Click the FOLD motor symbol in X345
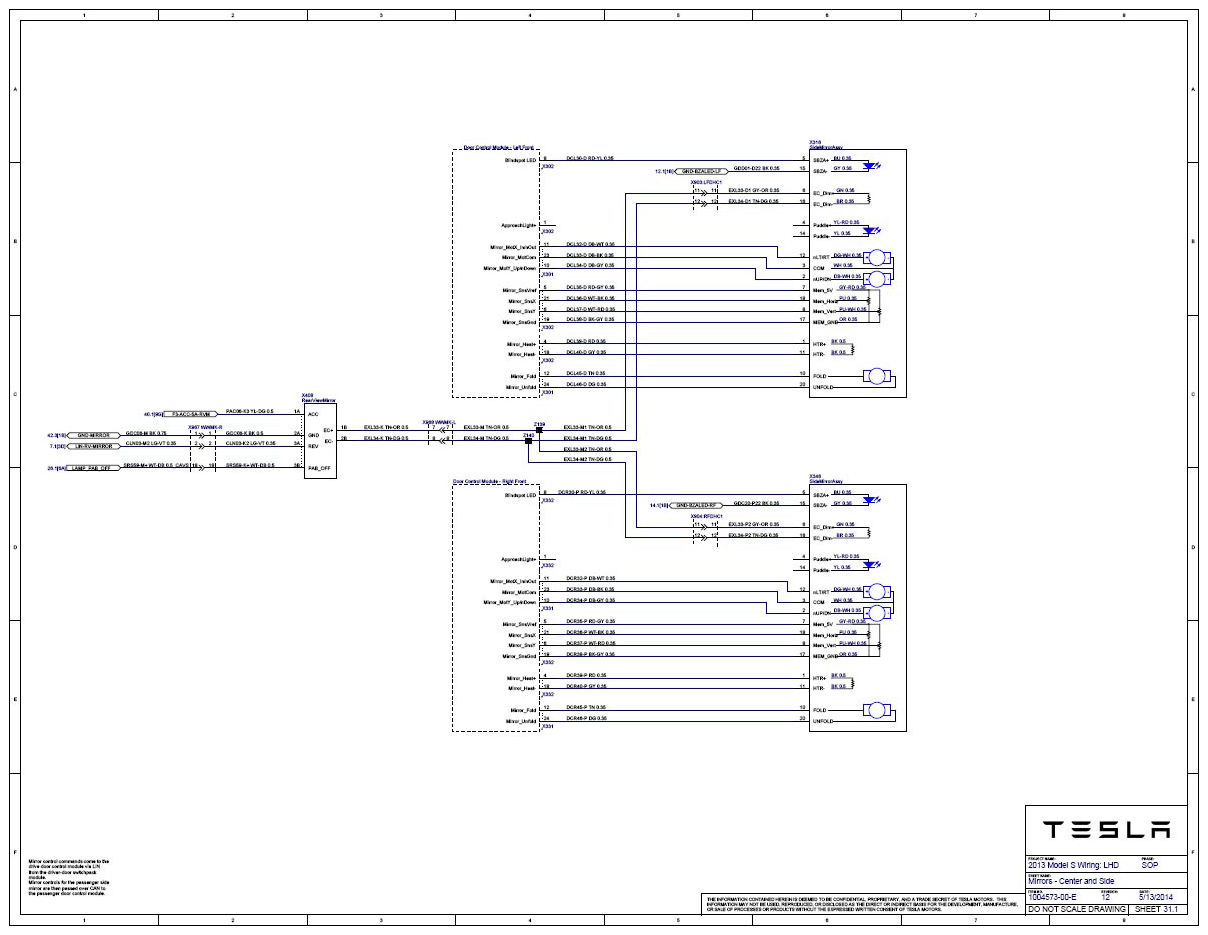 point(877,711)
